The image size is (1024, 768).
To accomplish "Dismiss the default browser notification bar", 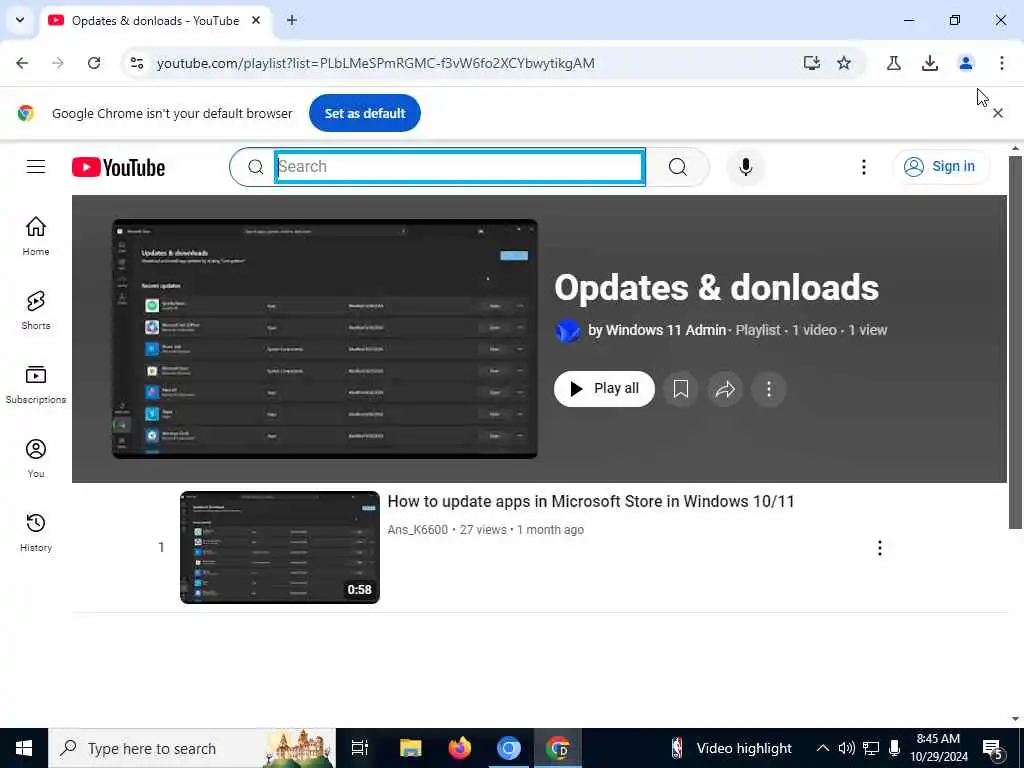I will pyautogui.click(x=997, y=113).
